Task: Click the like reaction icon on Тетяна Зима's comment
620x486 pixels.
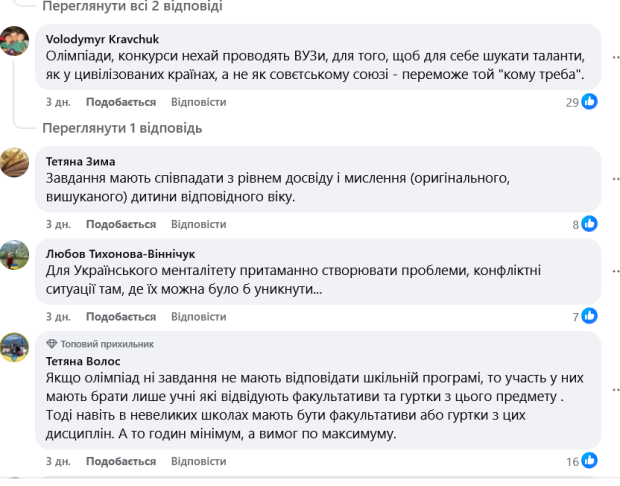Action: coord(590,224)
